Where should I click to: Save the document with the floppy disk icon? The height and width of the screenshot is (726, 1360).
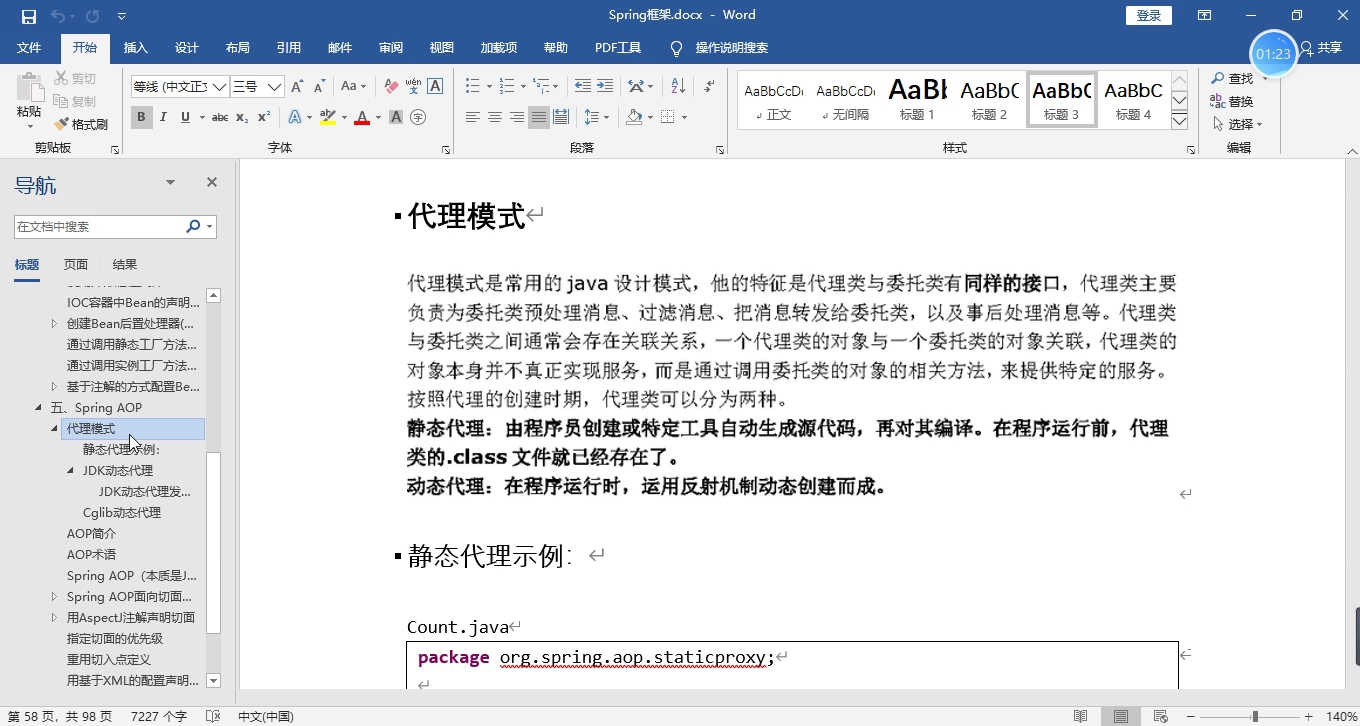point(28,16)
